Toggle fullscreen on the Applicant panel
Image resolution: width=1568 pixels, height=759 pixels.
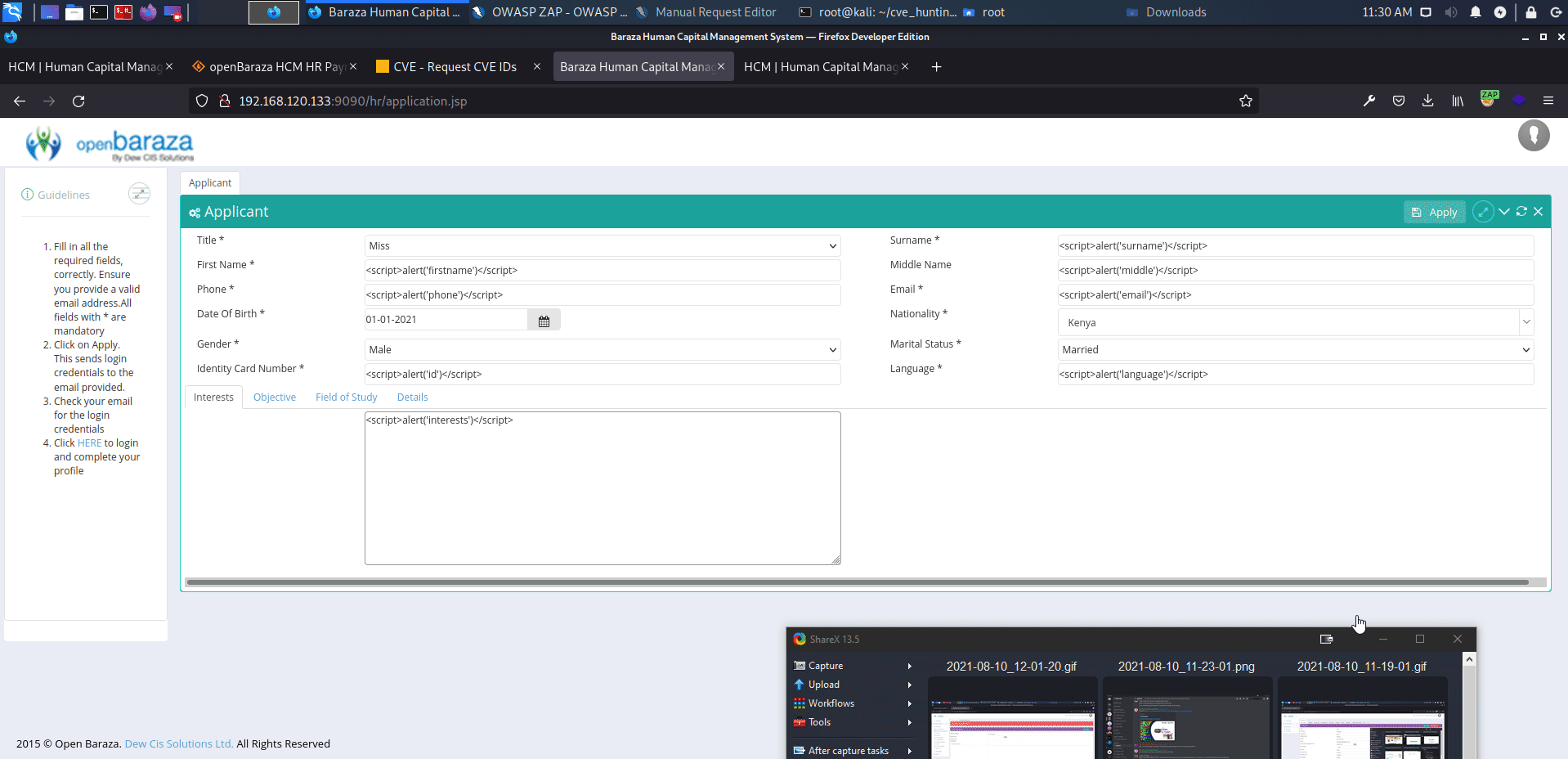(1483, 212)
